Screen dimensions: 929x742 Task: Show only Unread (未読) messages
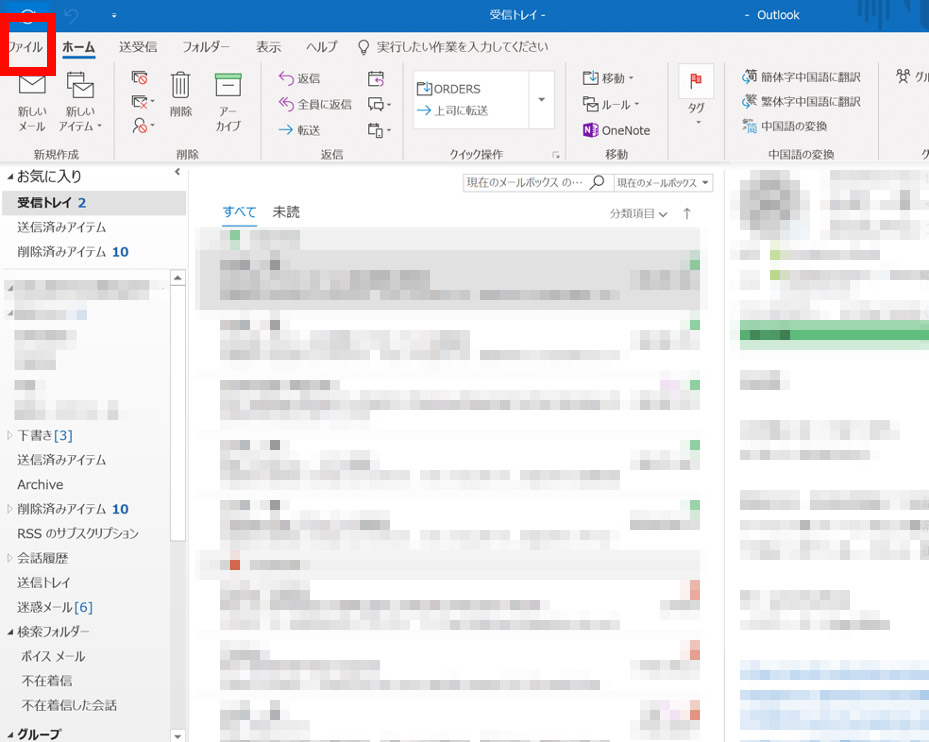click(x=286, y=212)
